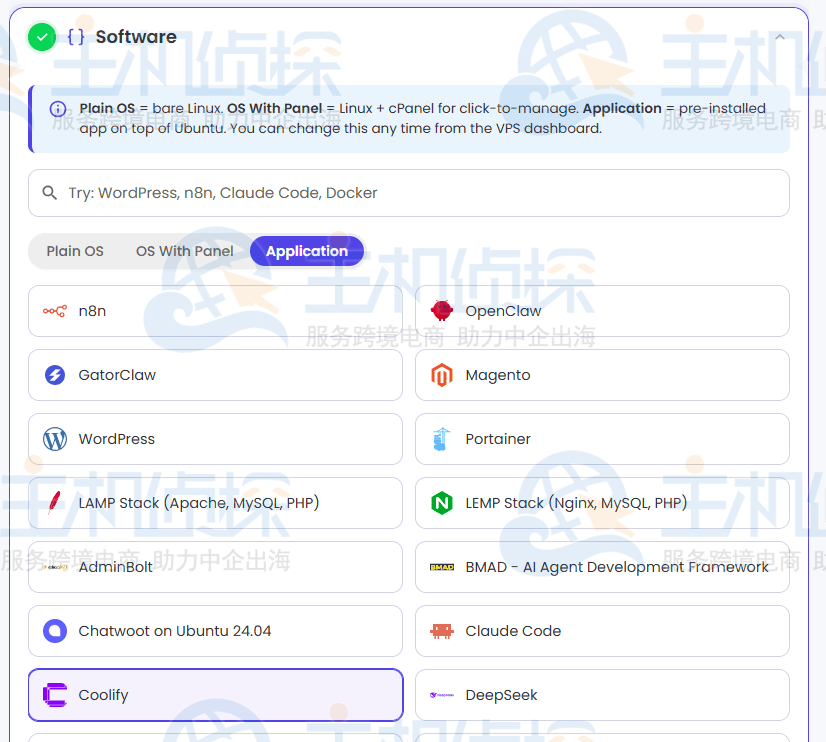Click the AdminBolt logo icon
Viewport: 826px width, 742px height.
(x=55, y=567)
